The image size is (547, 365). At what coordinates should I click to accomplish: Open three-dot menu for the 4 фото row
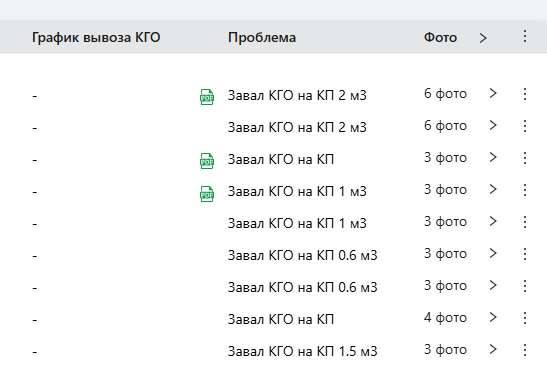click(x=525, y=318)
